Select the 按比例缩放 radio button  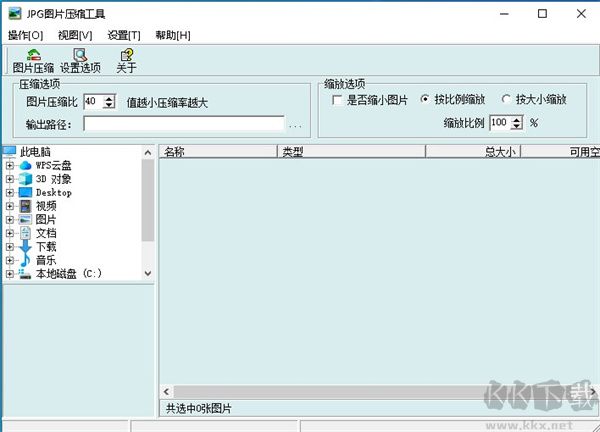[x=424, y=99]
